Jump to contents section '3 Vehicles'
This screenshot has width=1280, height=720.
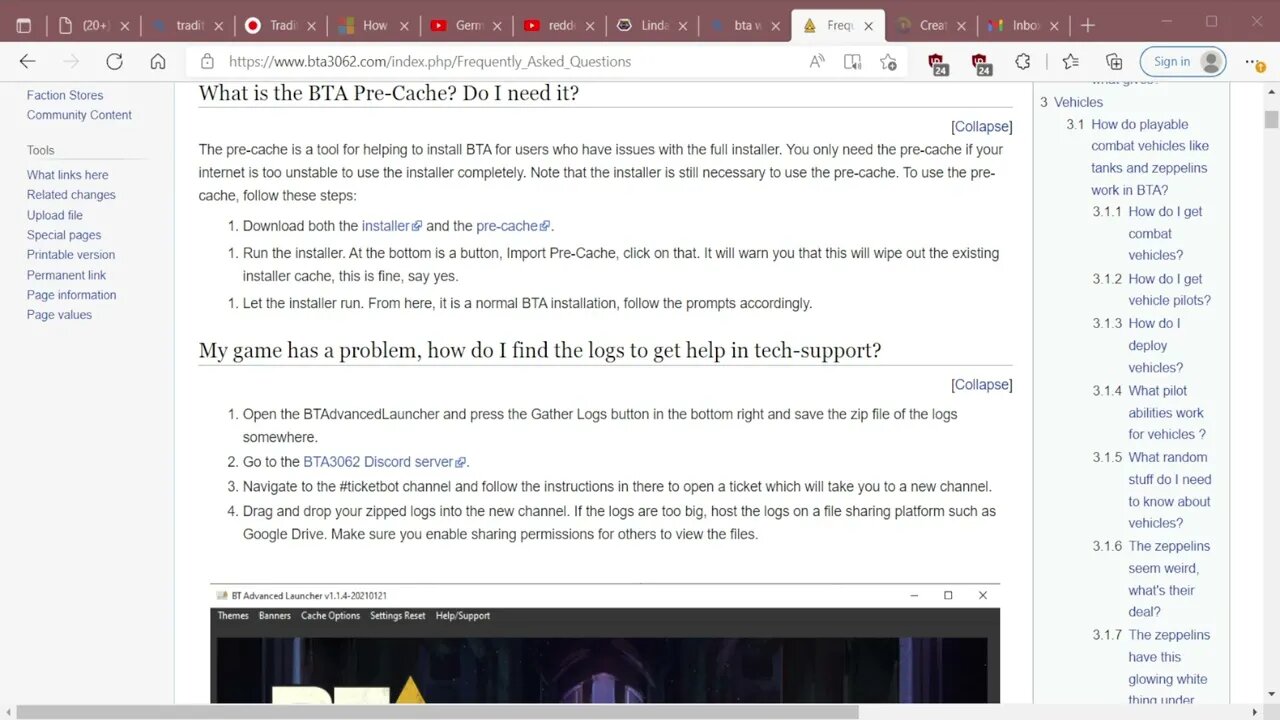pyautogui.click(x=1071, y=102)
